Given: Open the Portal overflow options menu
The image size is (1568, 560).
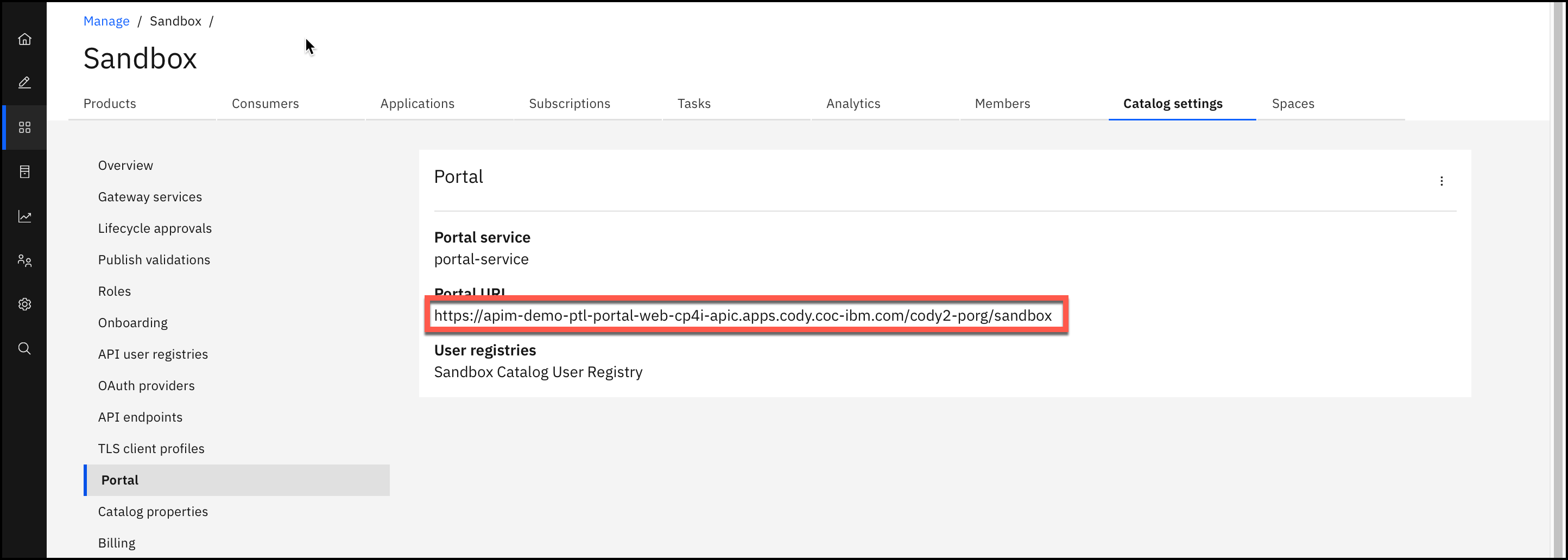Looking at the screenshot, I should pos(1441,181).
